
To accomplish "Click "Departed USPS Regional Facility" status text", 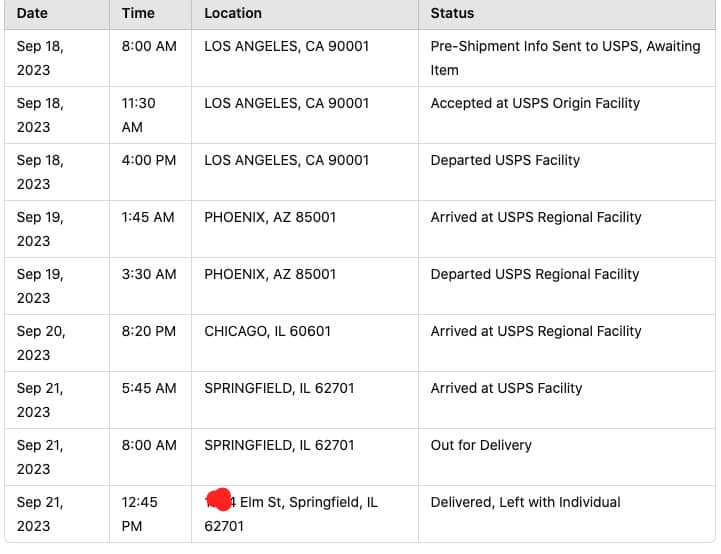I will (535, 274).
